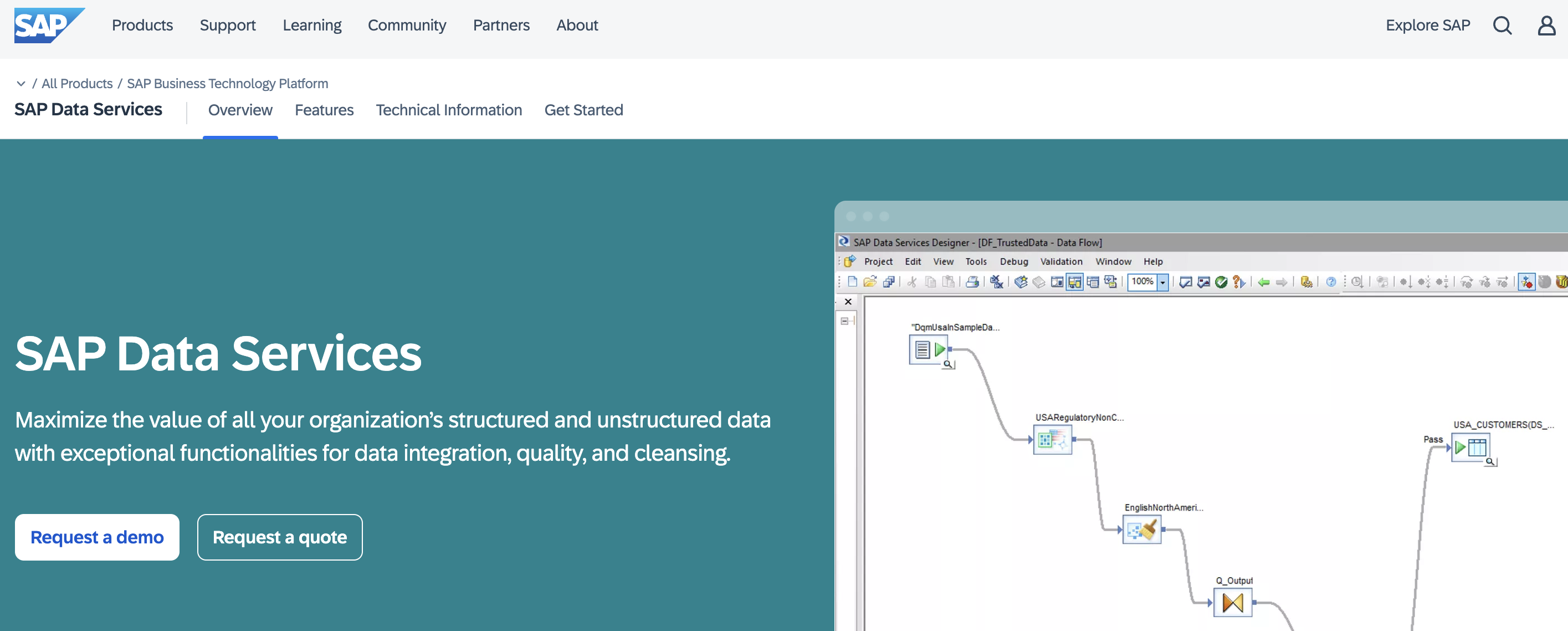Open the Window menu in Designer
Screen dimensions: 1568x631
[1113, 261]
